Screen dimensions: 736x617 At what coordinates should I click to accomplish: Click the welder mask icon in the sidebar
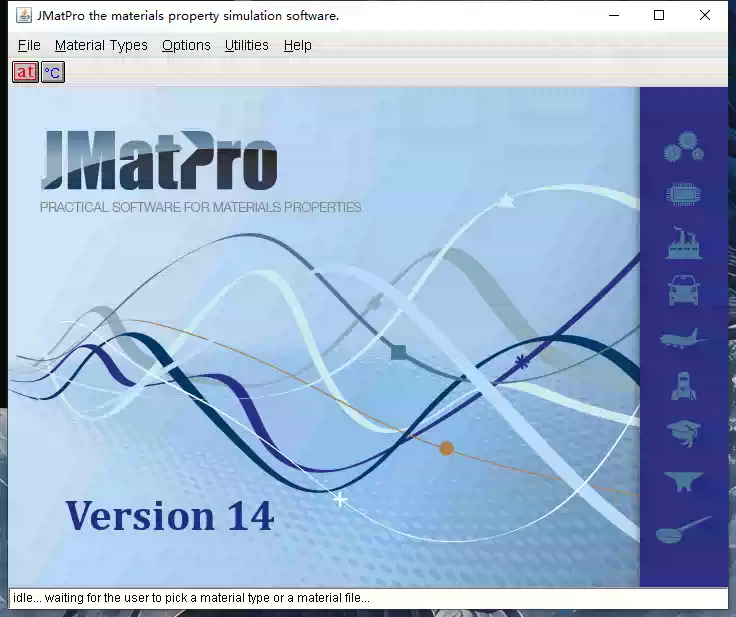(x=683, y=386)
